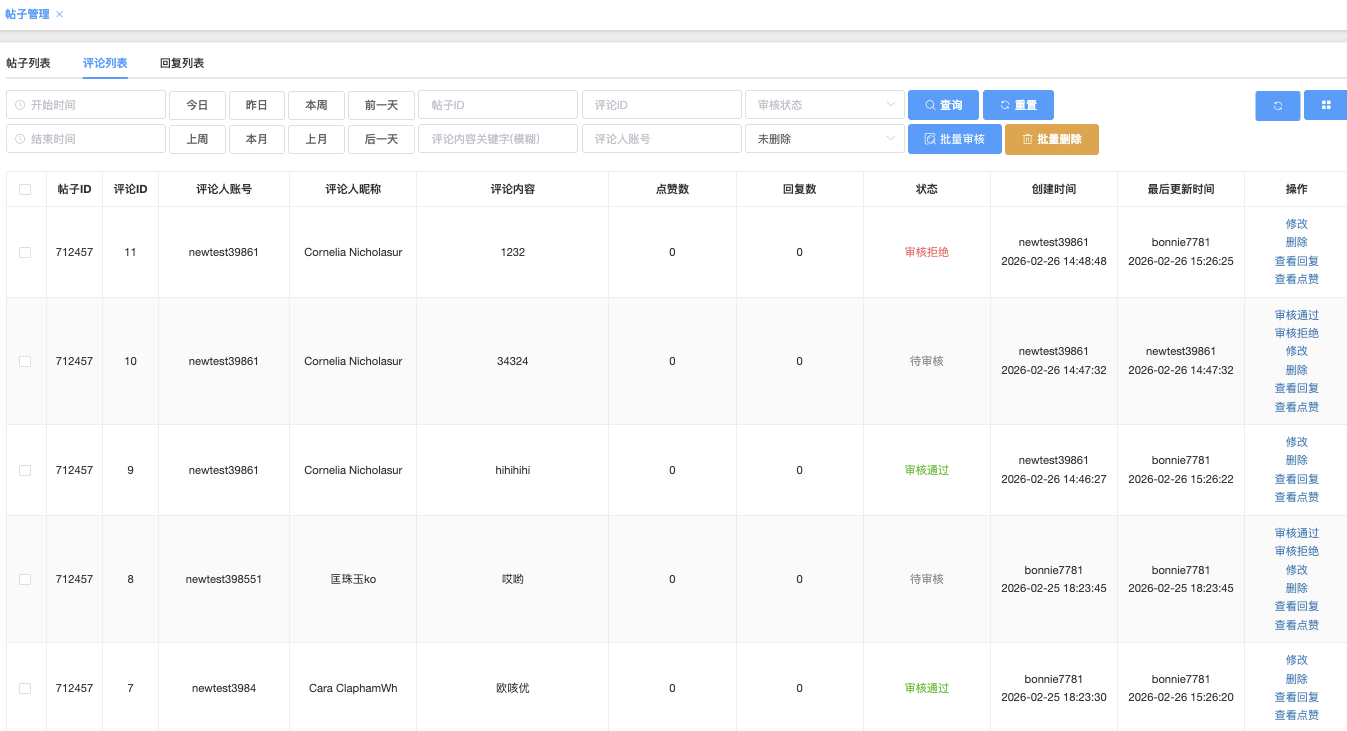Screen dimensions: 1347x731
Task: Click the refresh icon button at top right
Action: click(1277, 105)
